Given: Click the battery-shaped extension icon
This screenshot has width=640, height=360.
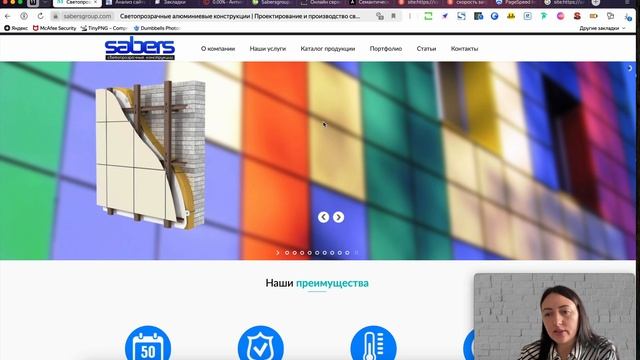Looking at the screenshot, I should point(593,16).
